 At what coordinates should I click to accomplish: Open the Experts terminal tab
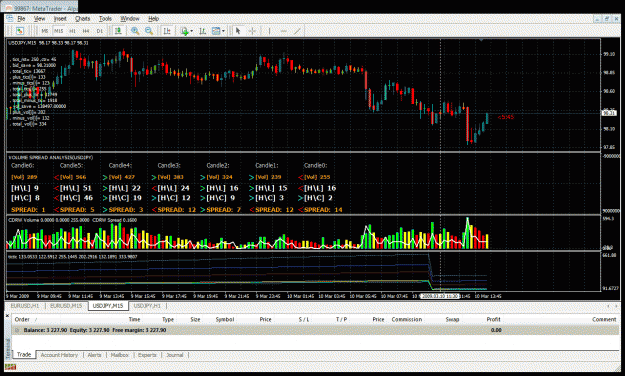[x=147, y=355]
